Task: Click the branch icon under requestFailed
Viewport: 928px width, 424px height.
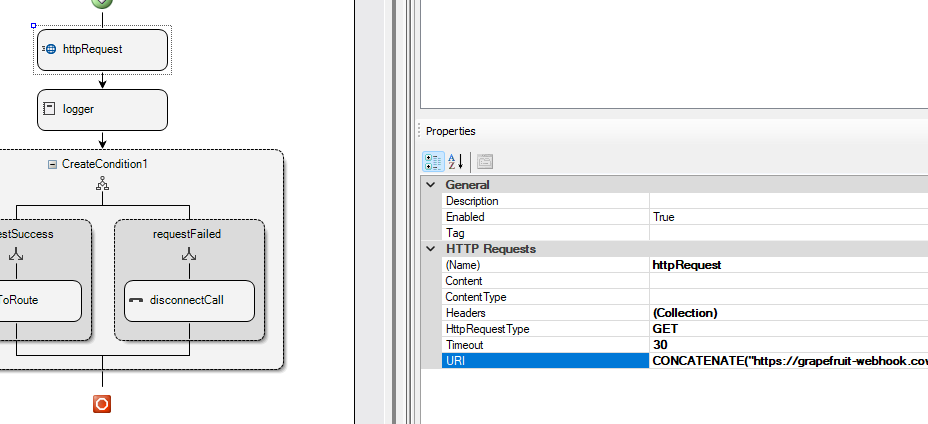Action: [188, 256]
